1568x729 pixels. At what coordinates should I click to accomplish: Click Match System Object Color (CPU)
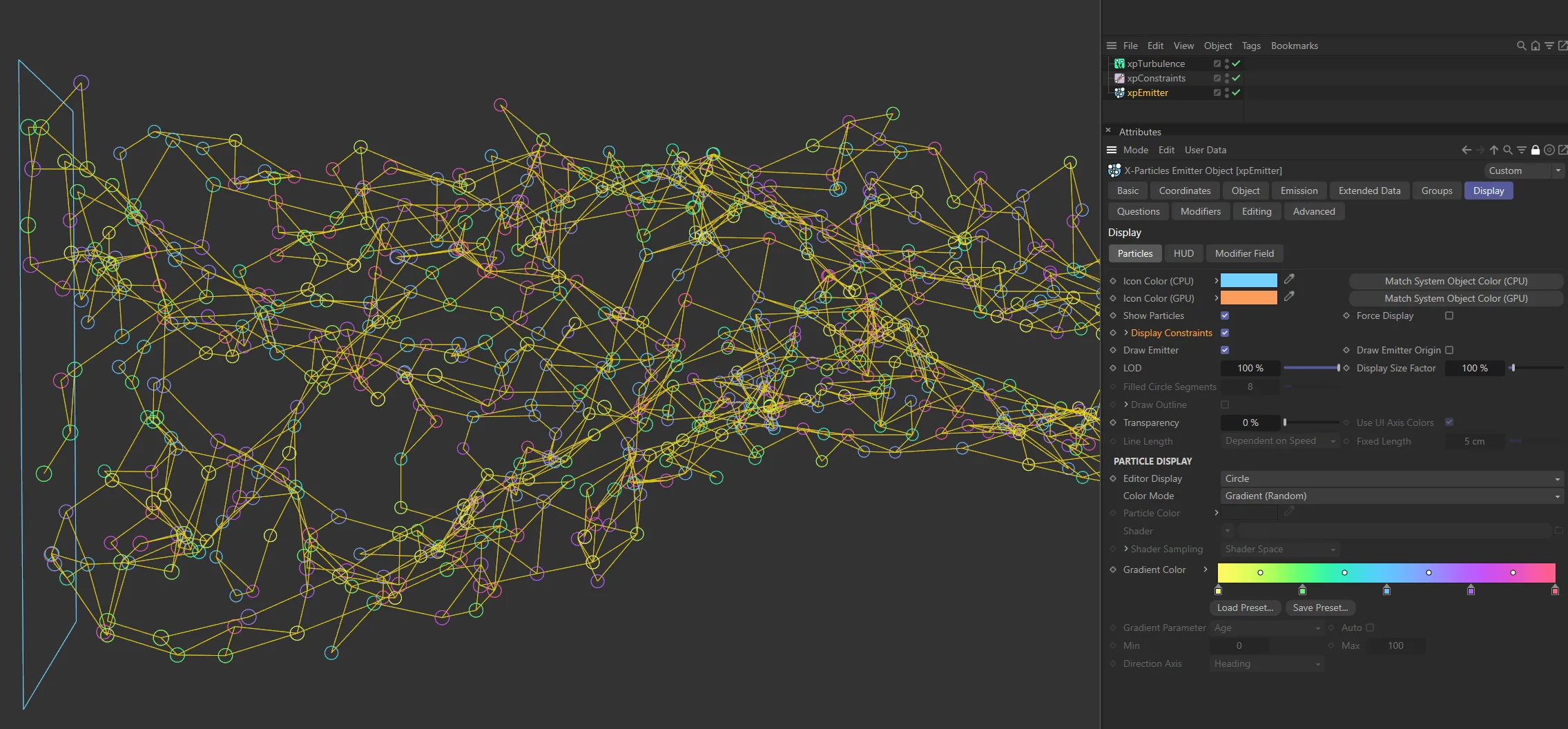(1455, 280)
